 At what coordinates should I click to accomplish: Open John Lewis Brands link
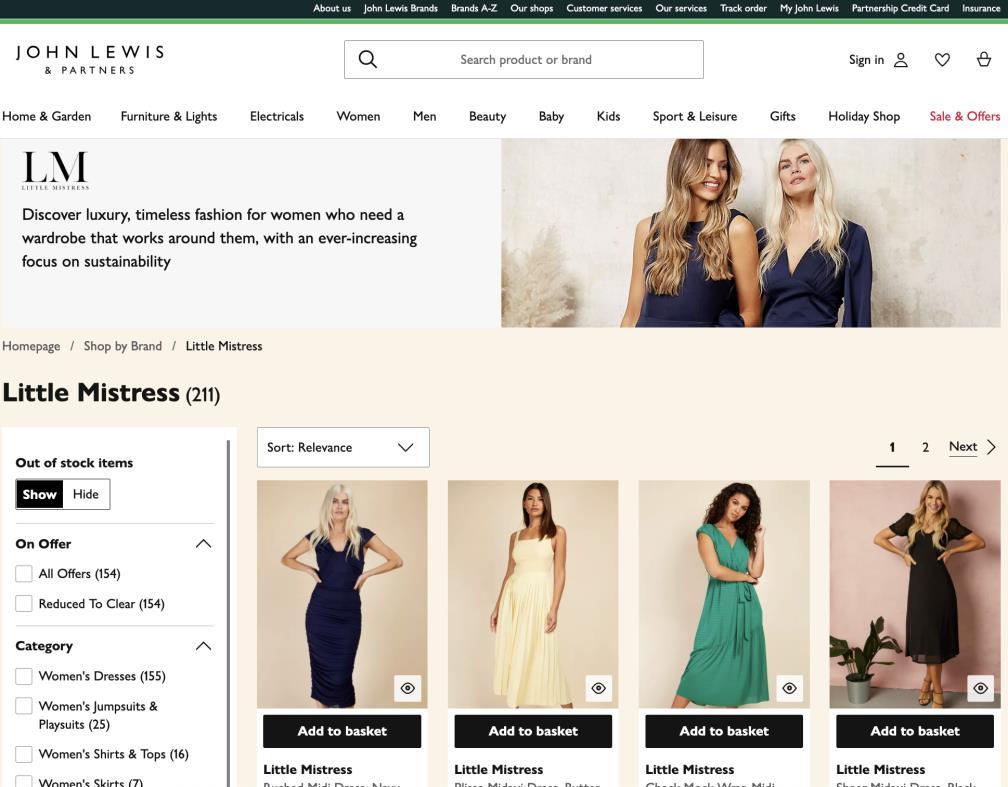400,8
